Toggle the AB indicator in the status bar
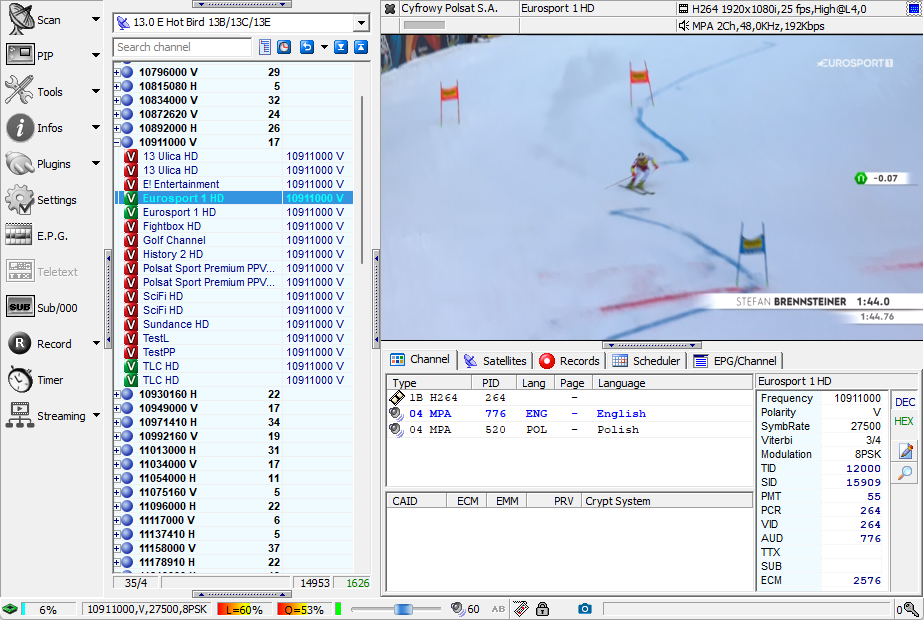This screenshot has height=620, width=924. (x=498, y=609)
